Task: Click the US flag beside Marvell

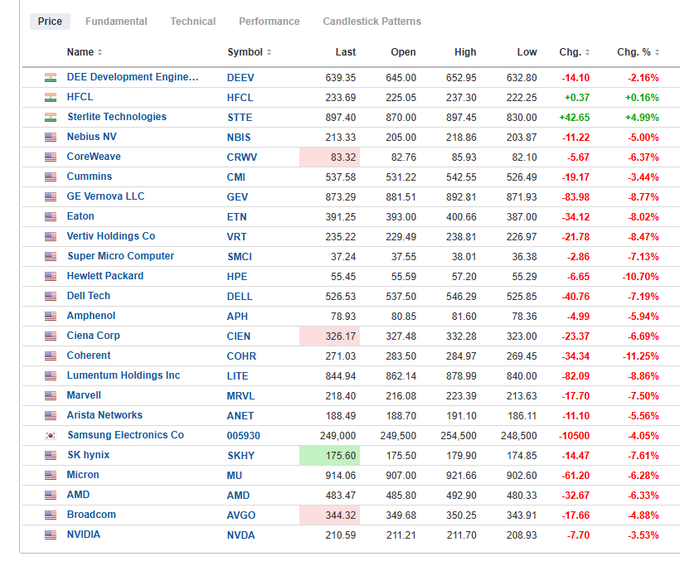Action: click(x=51, y=396)
